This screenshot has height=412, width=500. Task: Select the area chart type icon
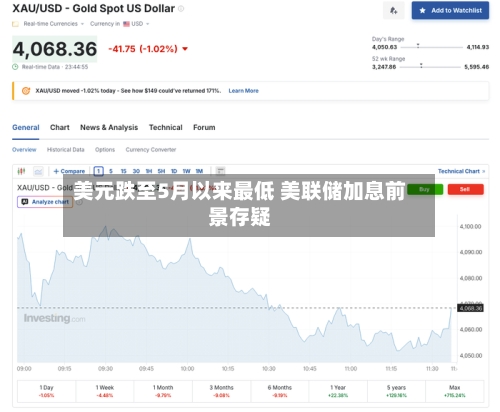(x=38, y=171)
